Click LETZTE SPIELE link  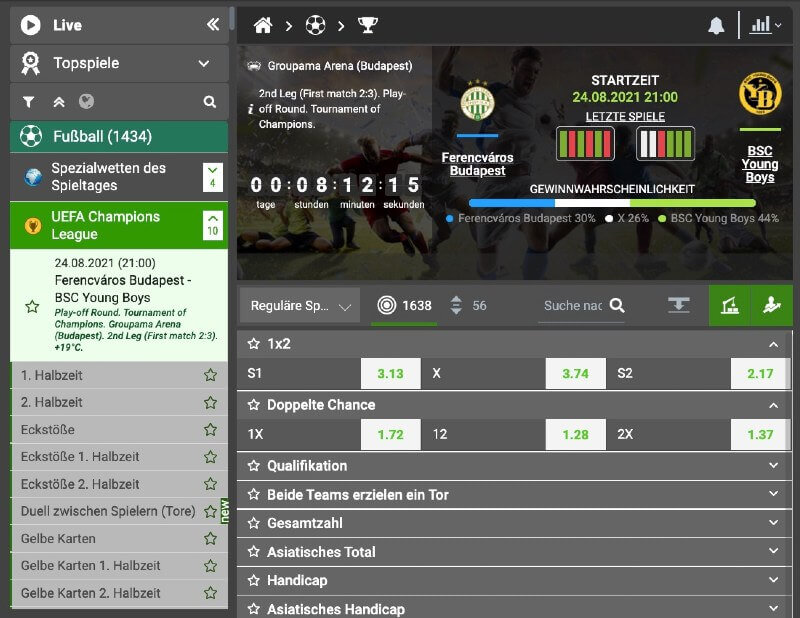(625, 117)
